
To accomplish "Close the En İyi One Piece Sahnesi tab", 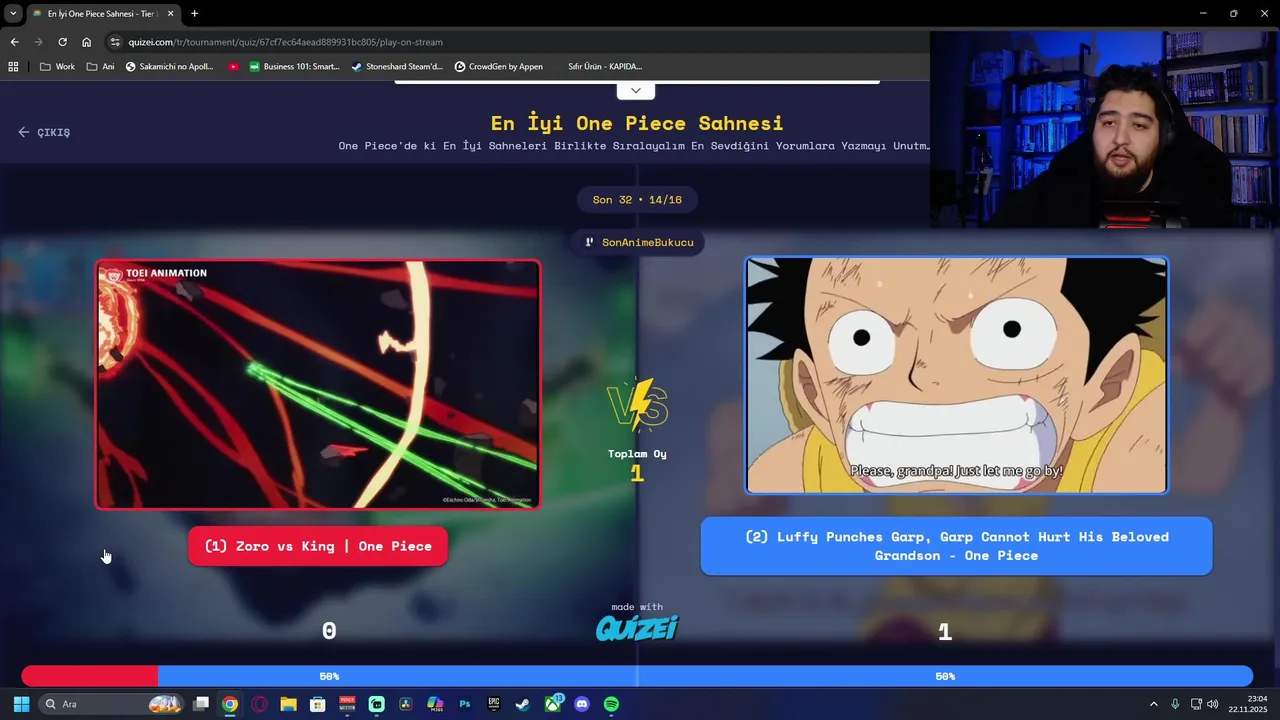I will pos(170,14).
